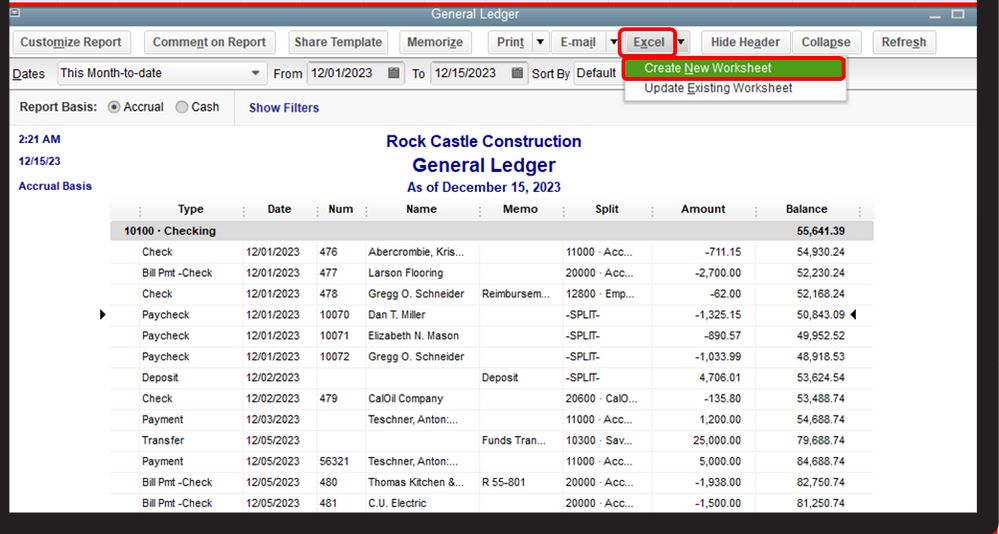This screenshot has width=999, height=534.
Task: Select the Split column header
Action: [607, 209]
